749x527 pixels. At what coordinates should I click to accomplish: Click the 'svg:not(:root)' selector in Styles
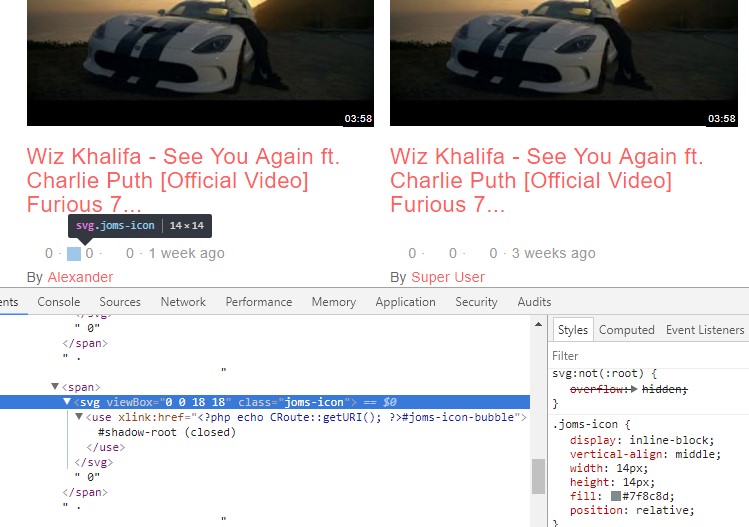pos(597,373)
